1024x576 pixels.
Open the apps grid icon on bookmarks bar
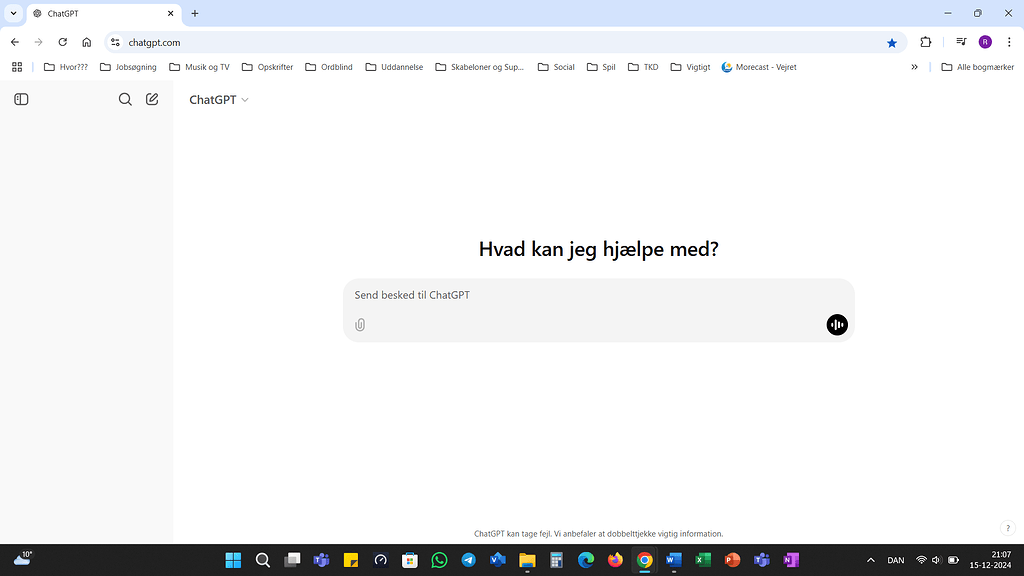17,67
